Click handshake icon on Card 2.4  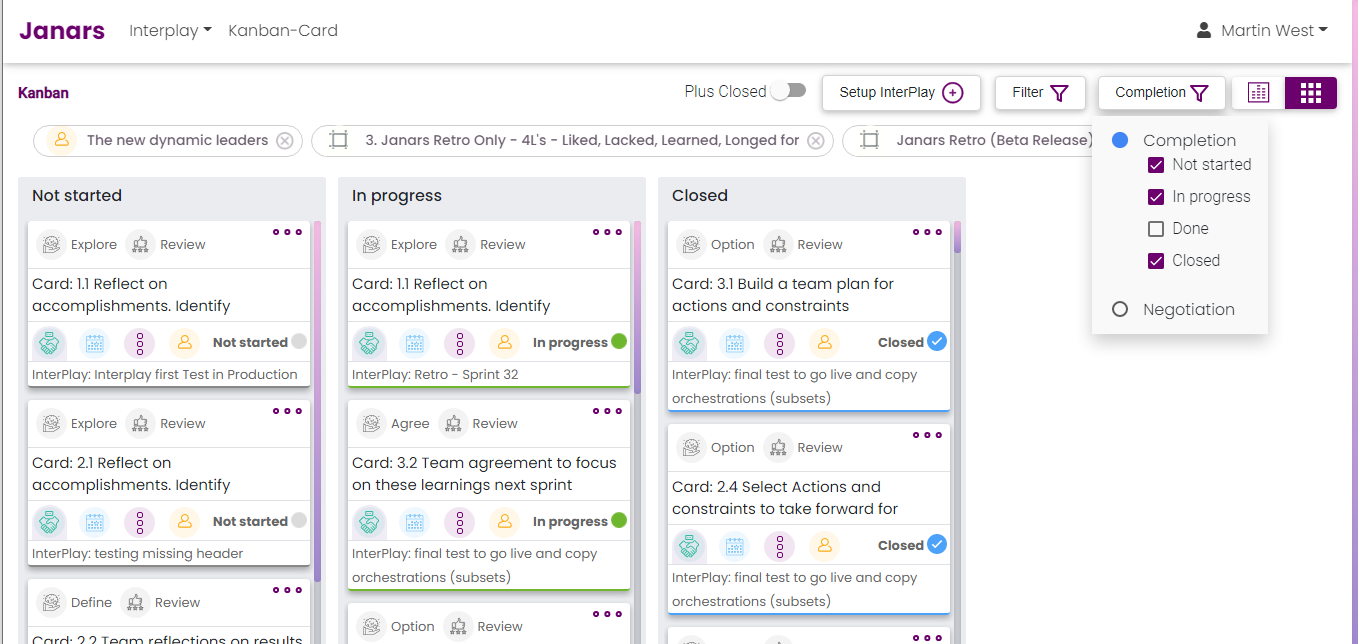pyautogui.click(x=689, y=546)
